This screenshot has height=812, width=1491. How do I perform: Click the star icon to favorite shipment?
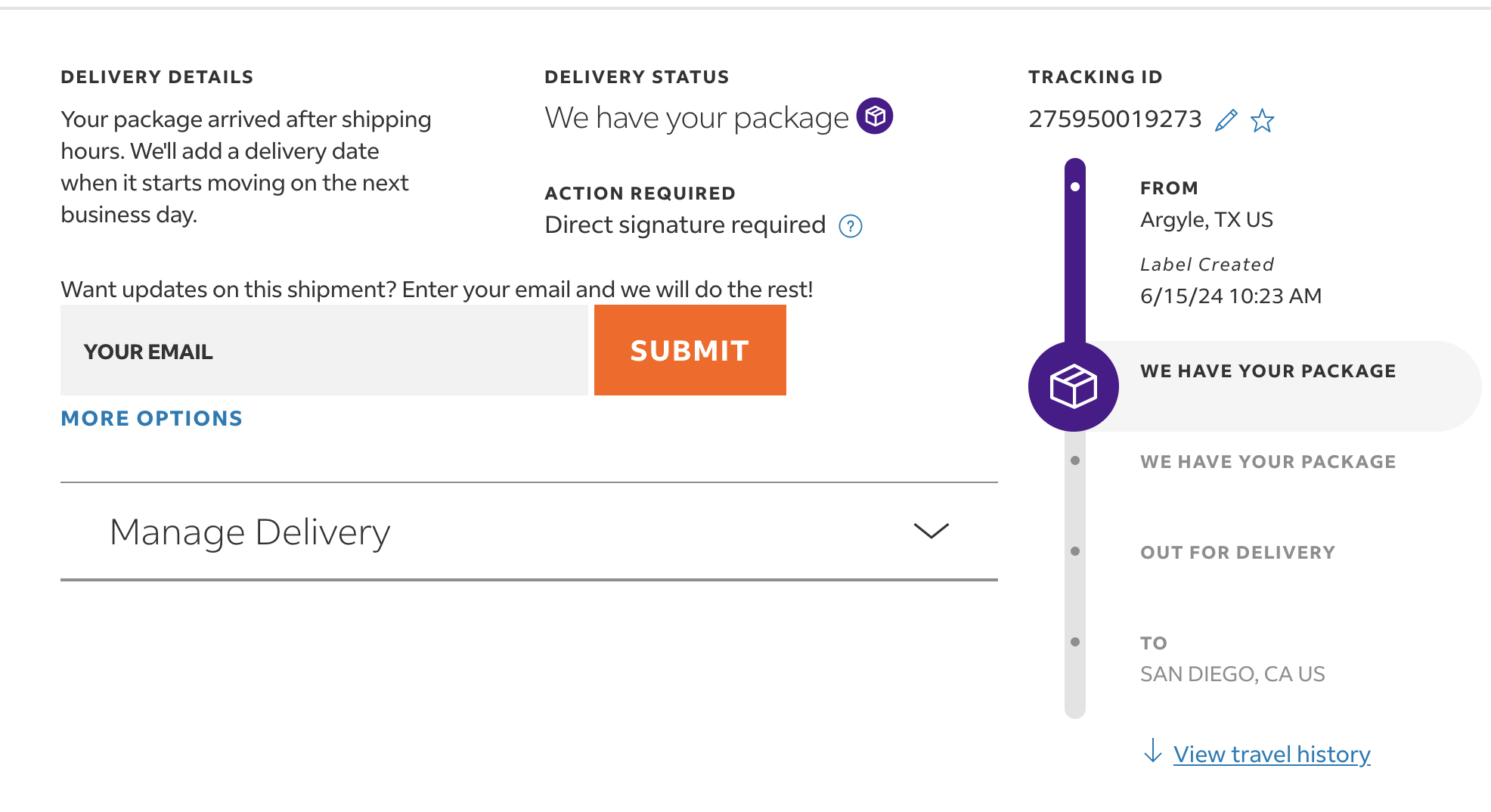tap(1262, 120)
